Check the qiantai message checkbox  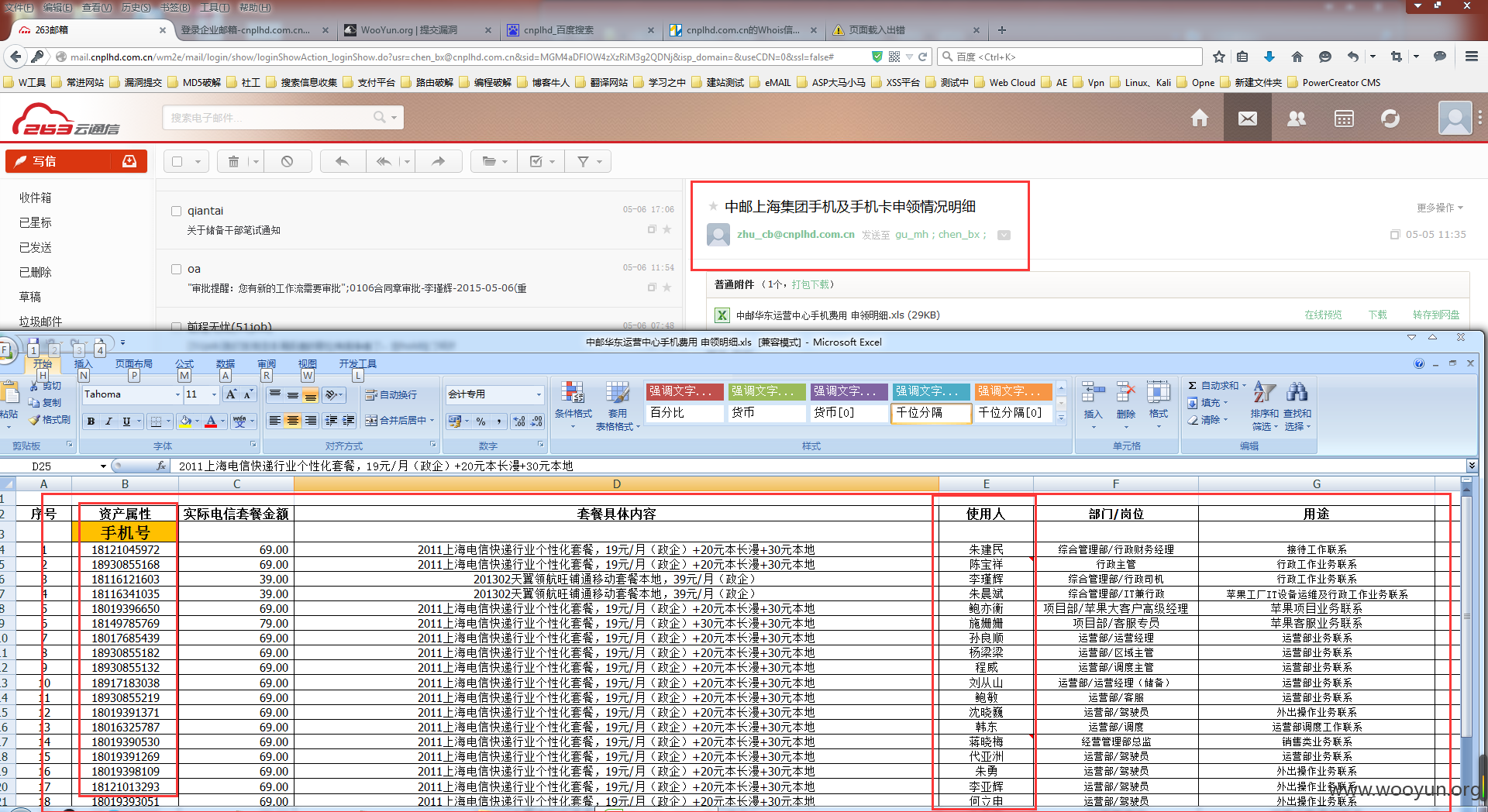pos(176,211)
